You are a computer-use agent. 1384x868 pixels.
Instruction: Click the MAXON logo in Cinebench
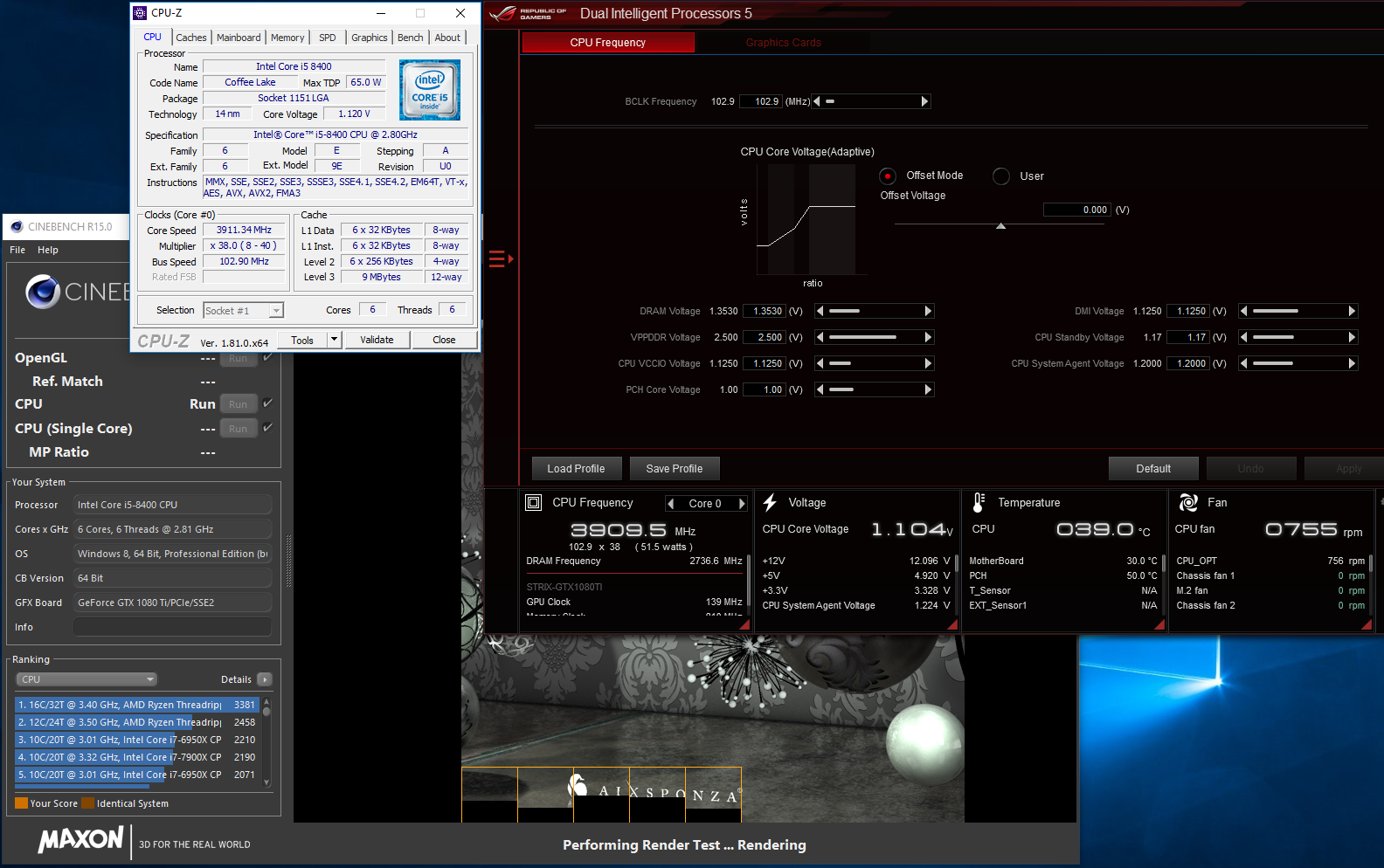tap(80, 840)
